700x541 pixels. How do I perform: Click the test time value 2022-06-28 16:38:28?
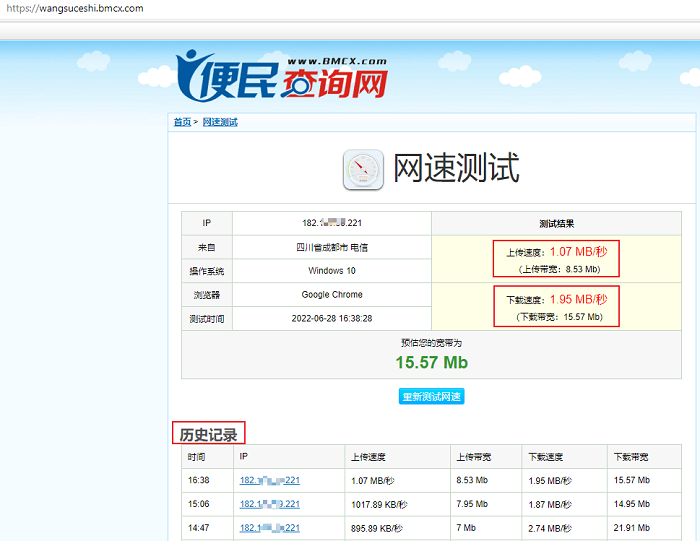[x=331, y=319]
